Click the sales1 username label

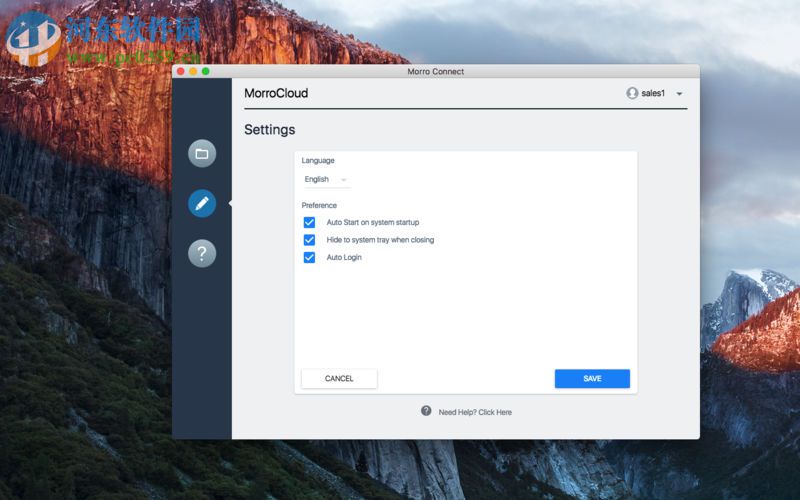[653, 93]
